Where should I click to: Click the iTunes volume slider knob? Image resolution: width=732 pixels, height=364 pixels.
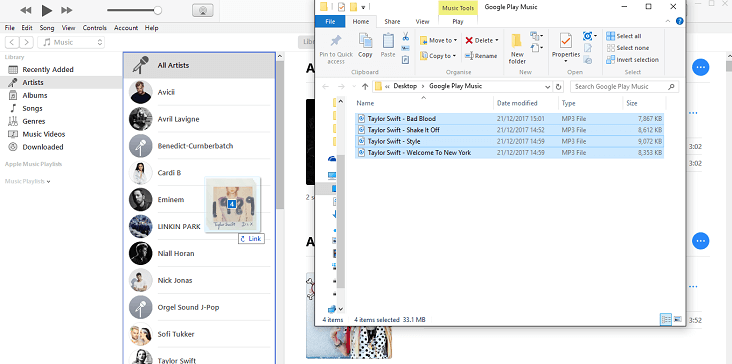pyautogui.click(x=158, y=10)
